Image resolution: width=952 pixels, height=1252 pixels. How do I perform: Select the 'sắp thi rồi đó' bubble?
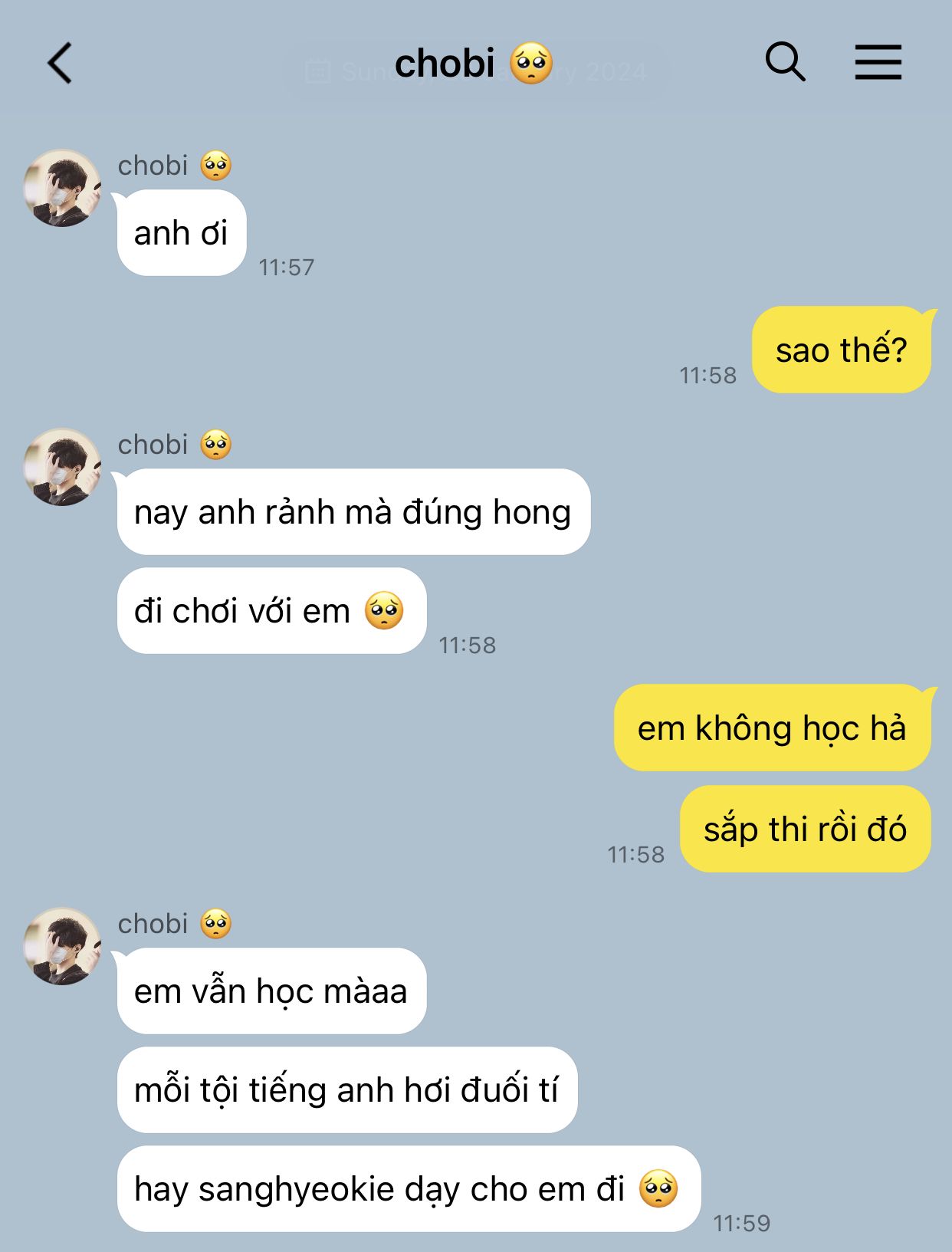pyautogui.click(x=805, y=829)
